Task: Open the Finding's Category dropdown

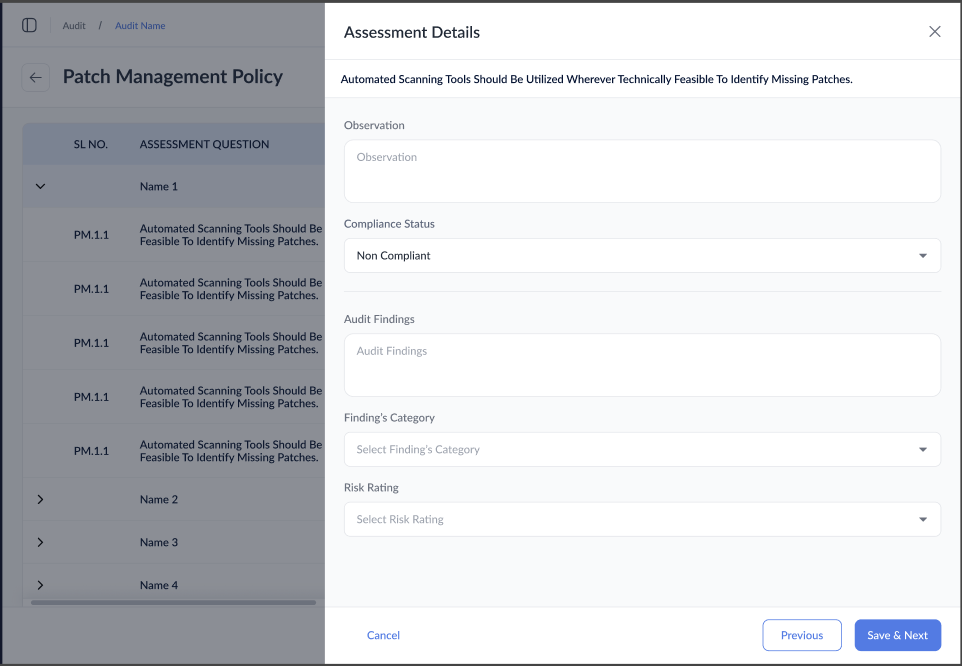Action: coord(642,450)
